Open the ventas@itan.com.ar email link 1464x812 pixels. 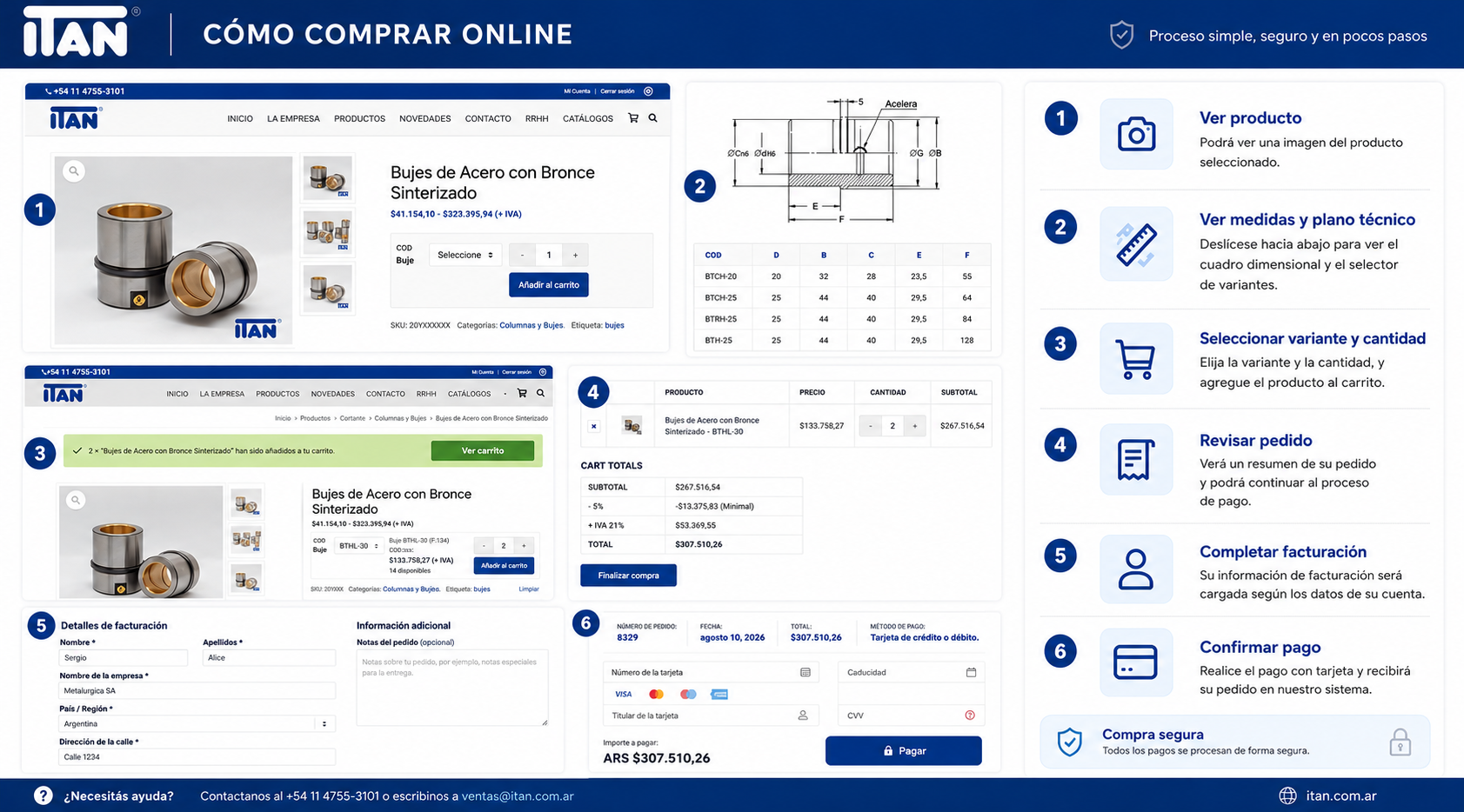coord(518,796)
